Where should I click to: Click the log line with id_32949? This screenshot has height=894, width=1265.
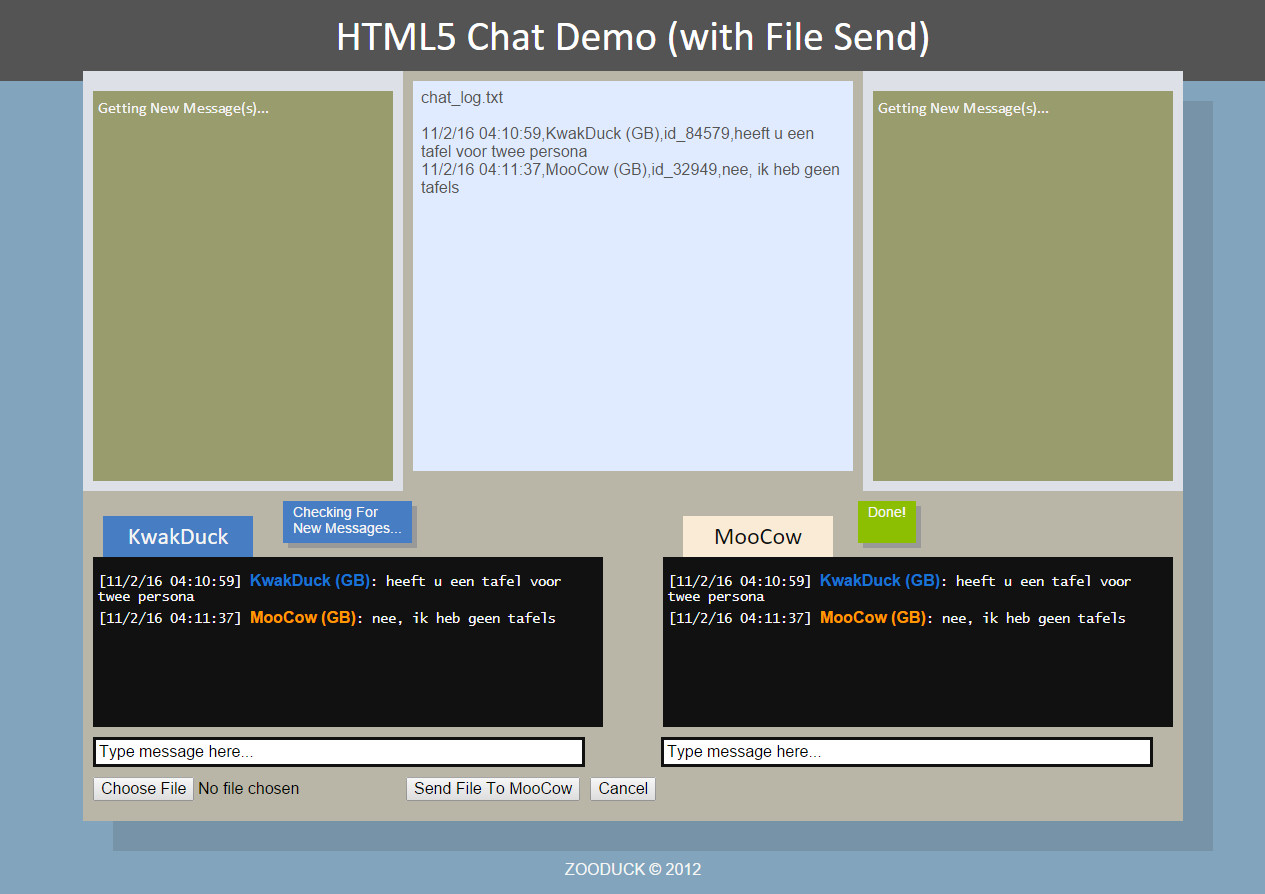630,178
